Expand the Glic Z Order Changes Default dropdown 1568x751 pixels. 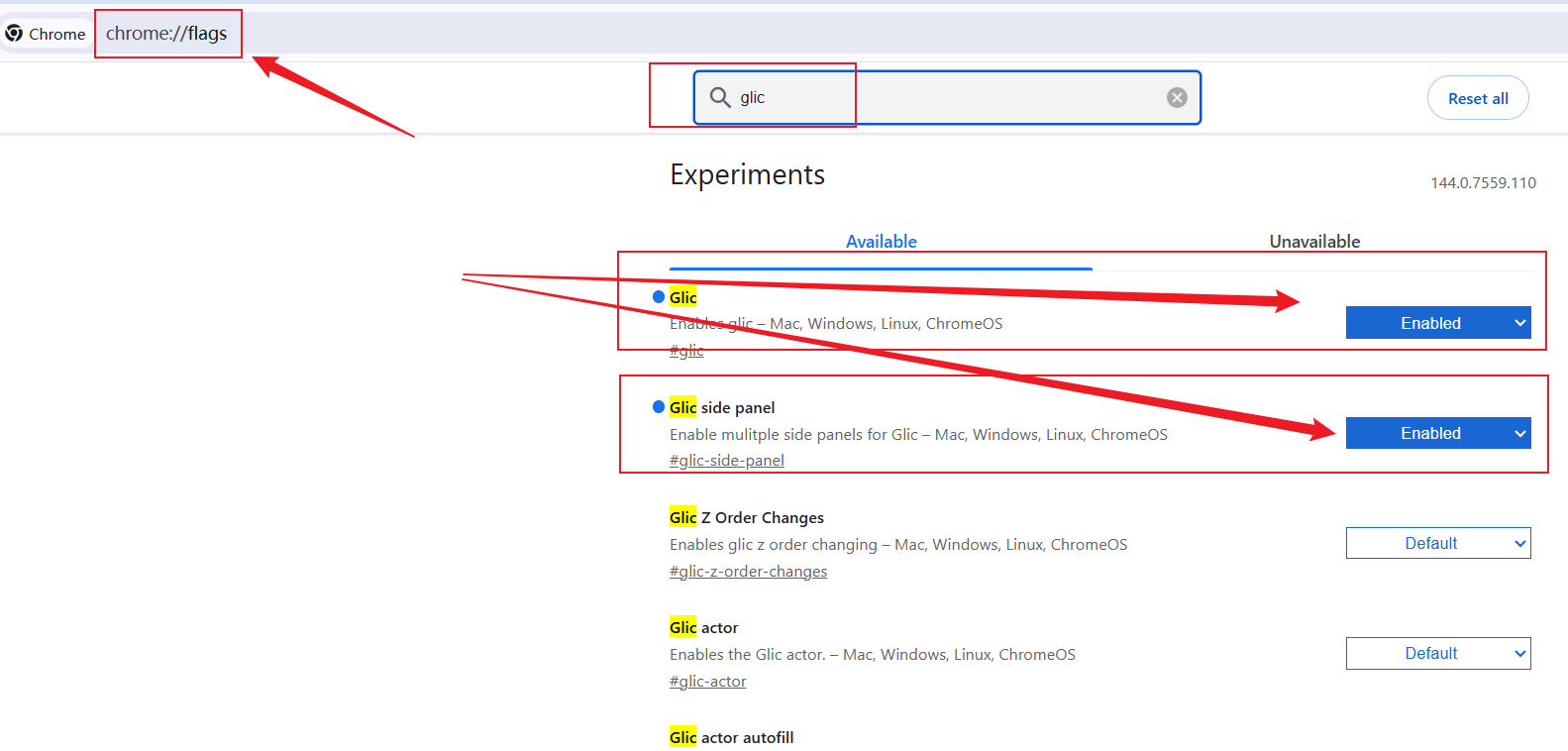point(1437,543)
